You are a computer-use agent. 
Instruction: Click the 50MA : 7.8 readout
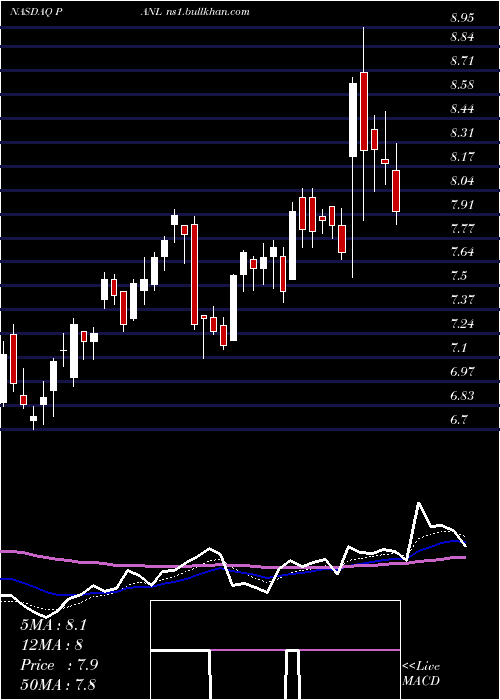click(58, 685)
